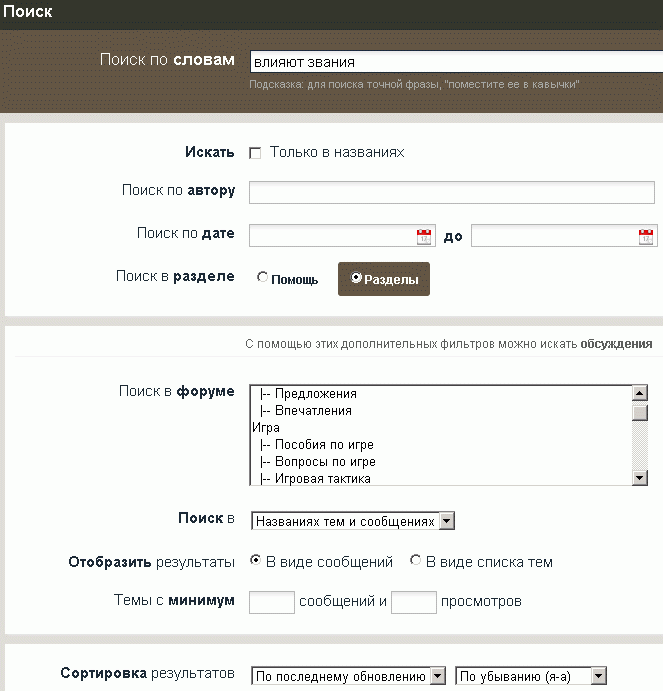Click the forum list scroll up arrow
The height and width of the screenshot is (691, 663).
[x=640, y=393]
